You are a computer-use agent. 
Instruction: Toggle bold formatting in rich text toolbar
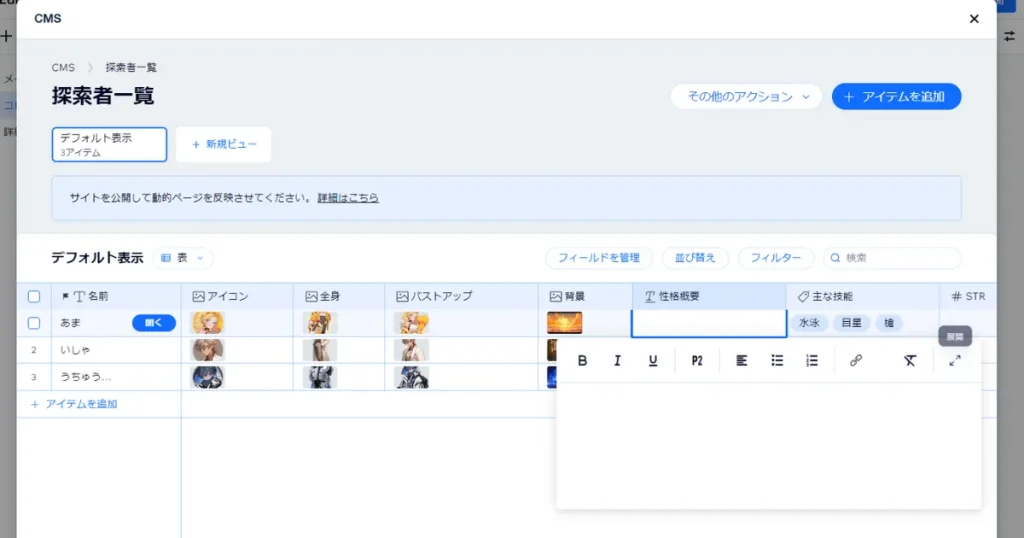(x=583, y=360)
